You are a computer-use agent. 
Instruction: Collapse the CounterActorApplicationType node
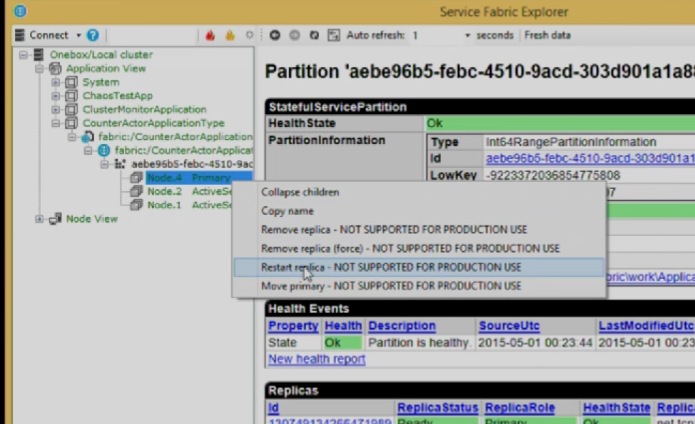click(55, 123)
